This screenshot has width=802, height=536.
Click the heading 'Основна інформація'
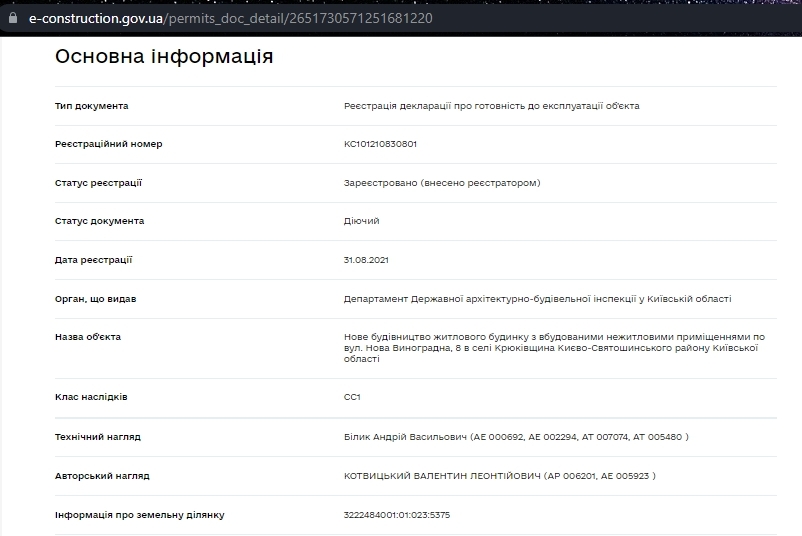coord(164,56)
